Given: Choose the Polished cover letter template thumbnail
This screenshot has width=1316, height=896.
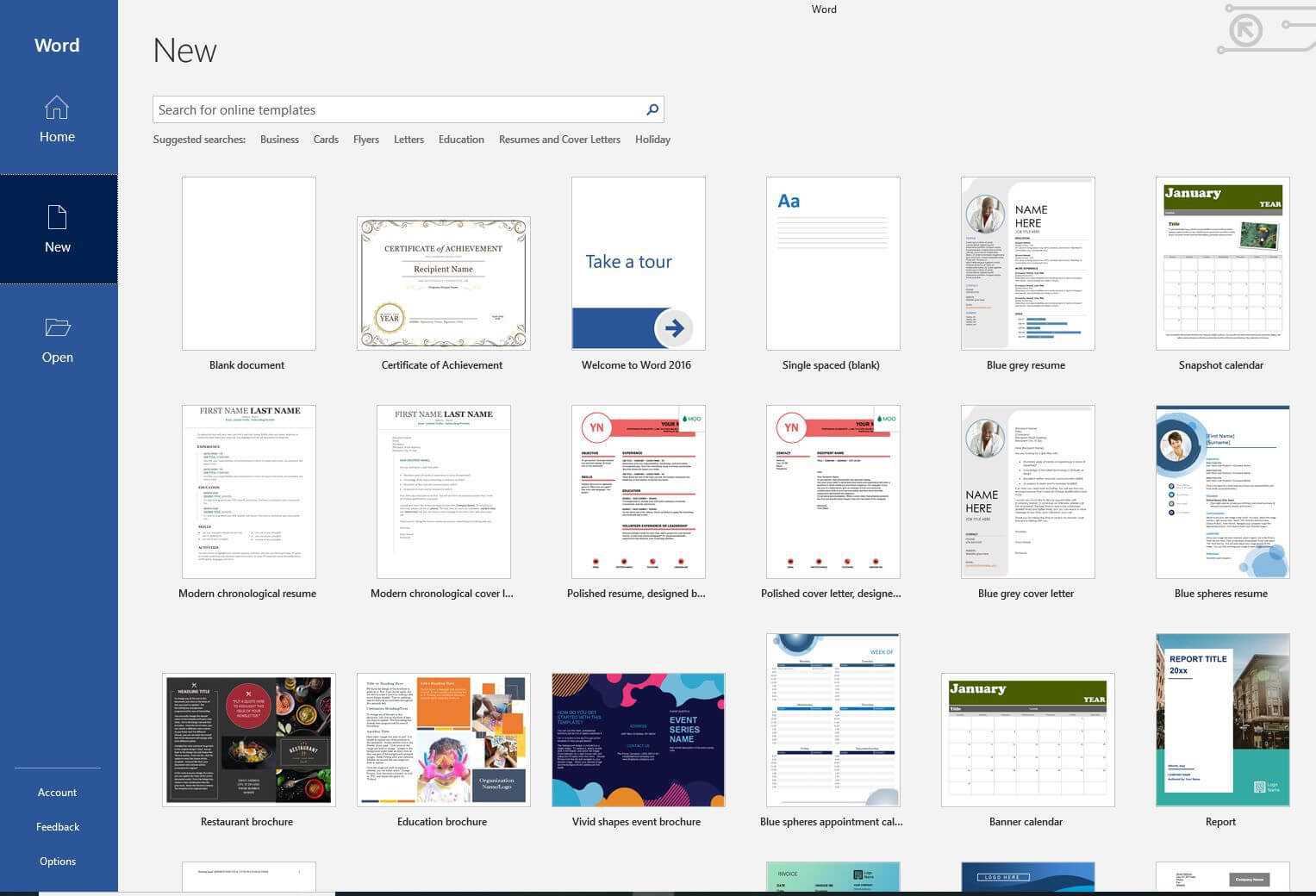Looking at the screenshot, I should (x=833, y=492).
